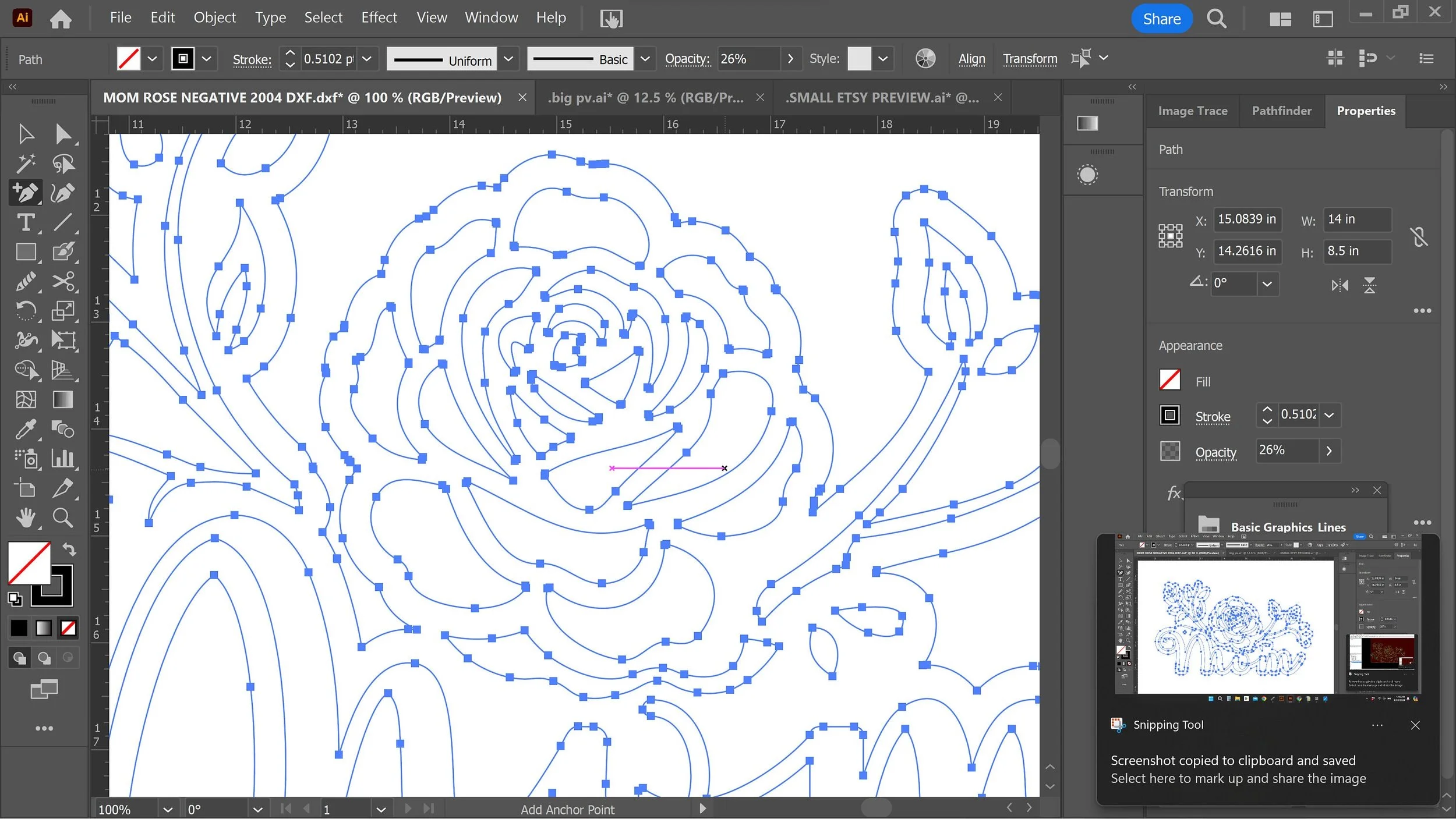Set color mode to None swatch
Screen dimensions: 1456x819
68,628
